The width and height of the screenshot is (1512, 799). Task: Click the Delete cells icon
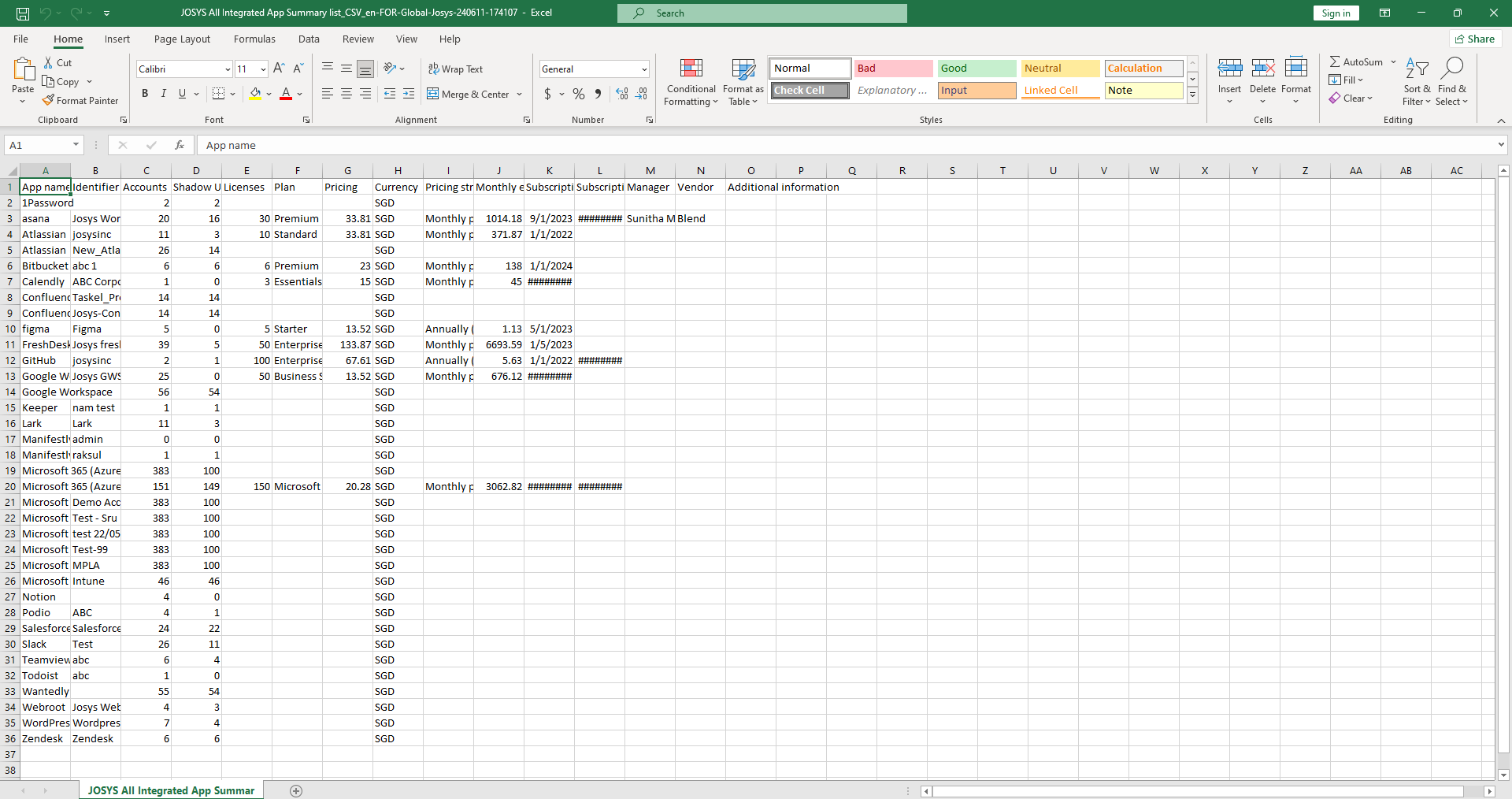click(x=1262, y=69)
